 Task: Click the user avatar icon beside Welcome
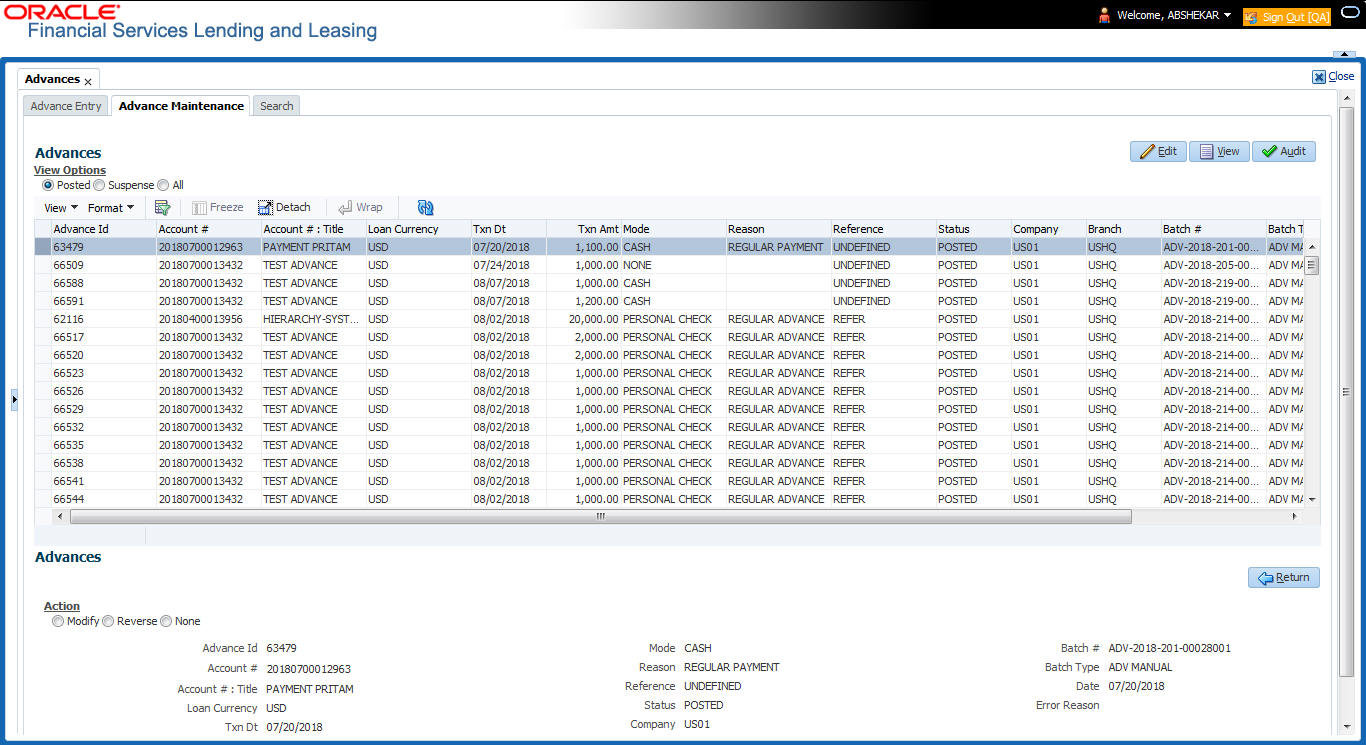[1104, 15]
